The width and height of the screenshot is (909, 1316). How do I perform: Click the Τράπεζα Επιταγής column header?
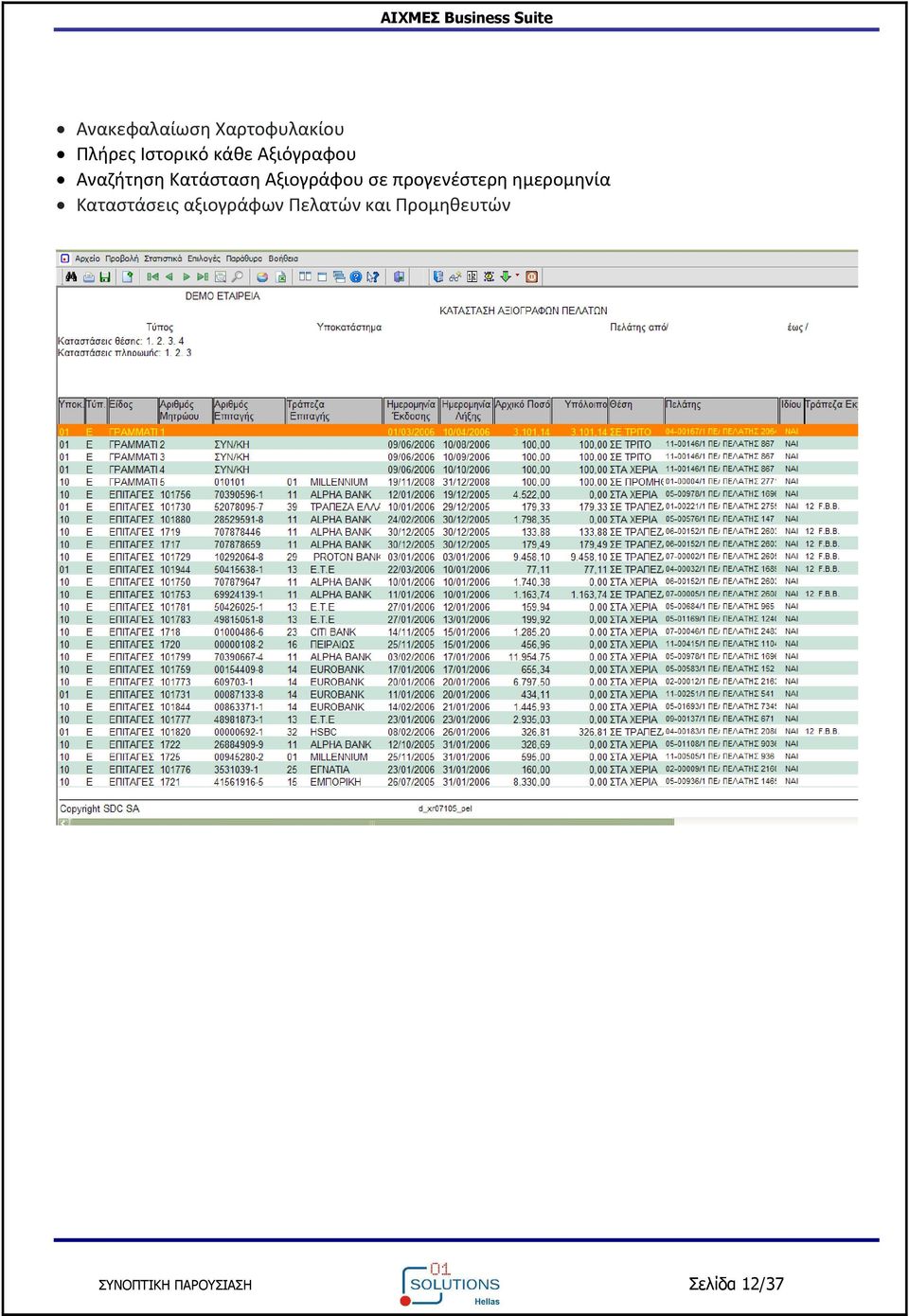point(333,410)
